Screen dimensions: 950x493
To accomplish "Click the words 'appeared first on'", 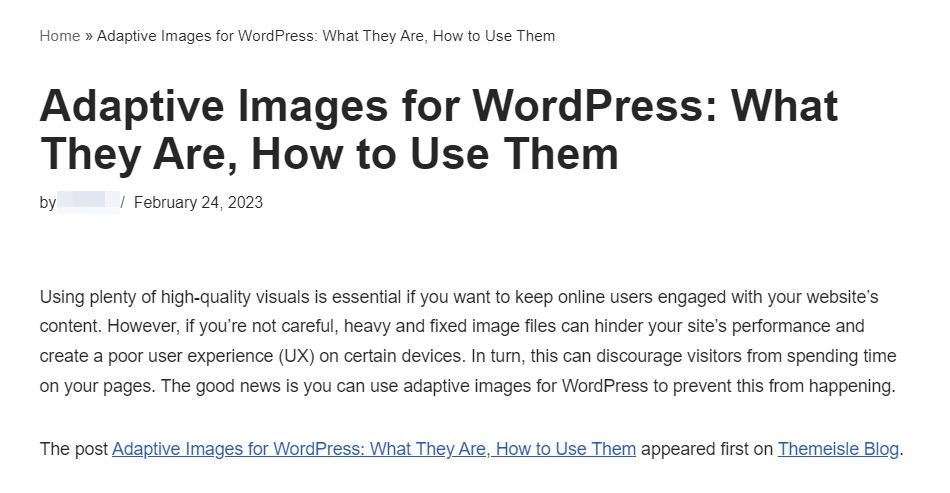I will click(706, 449).
